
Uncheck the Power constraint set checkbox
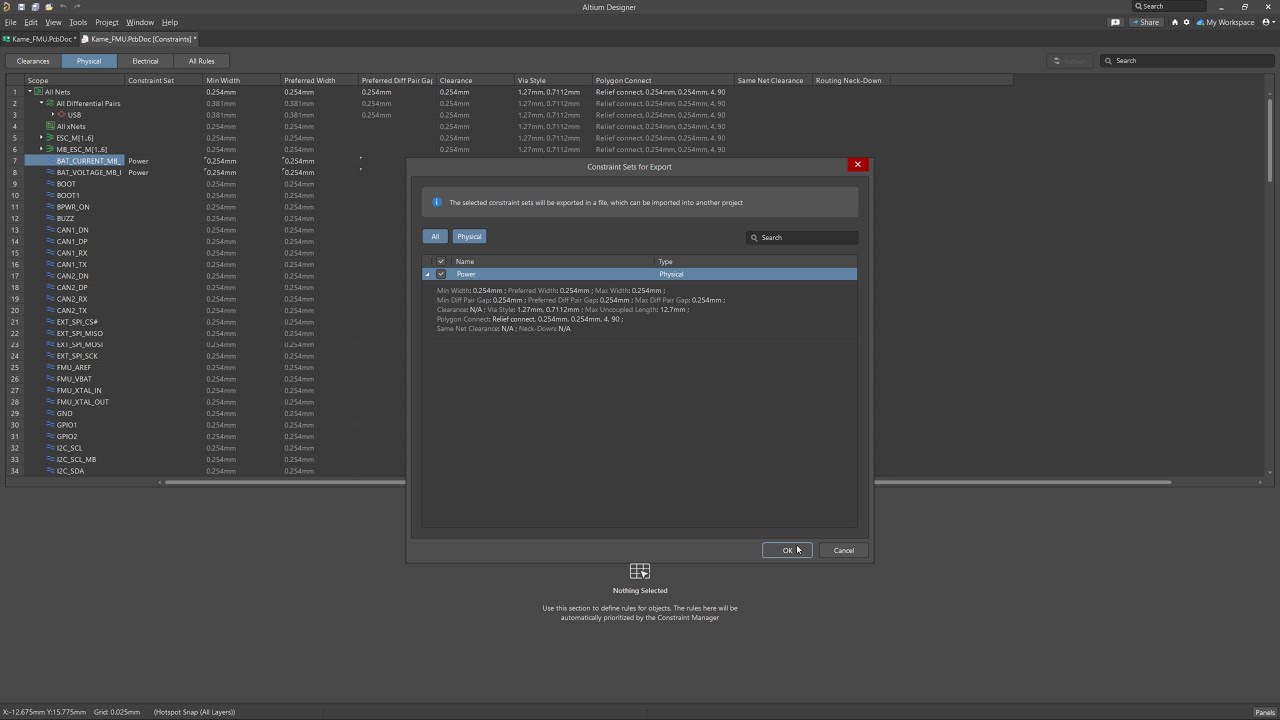tap(441, 274)
